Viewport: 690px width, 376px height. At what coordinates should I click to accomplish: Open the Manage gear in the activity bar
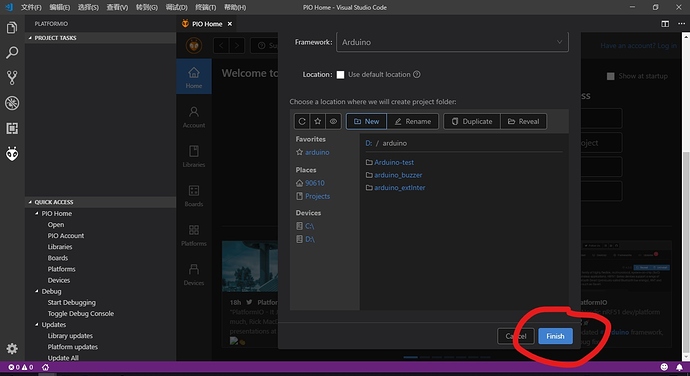[12, 349]
